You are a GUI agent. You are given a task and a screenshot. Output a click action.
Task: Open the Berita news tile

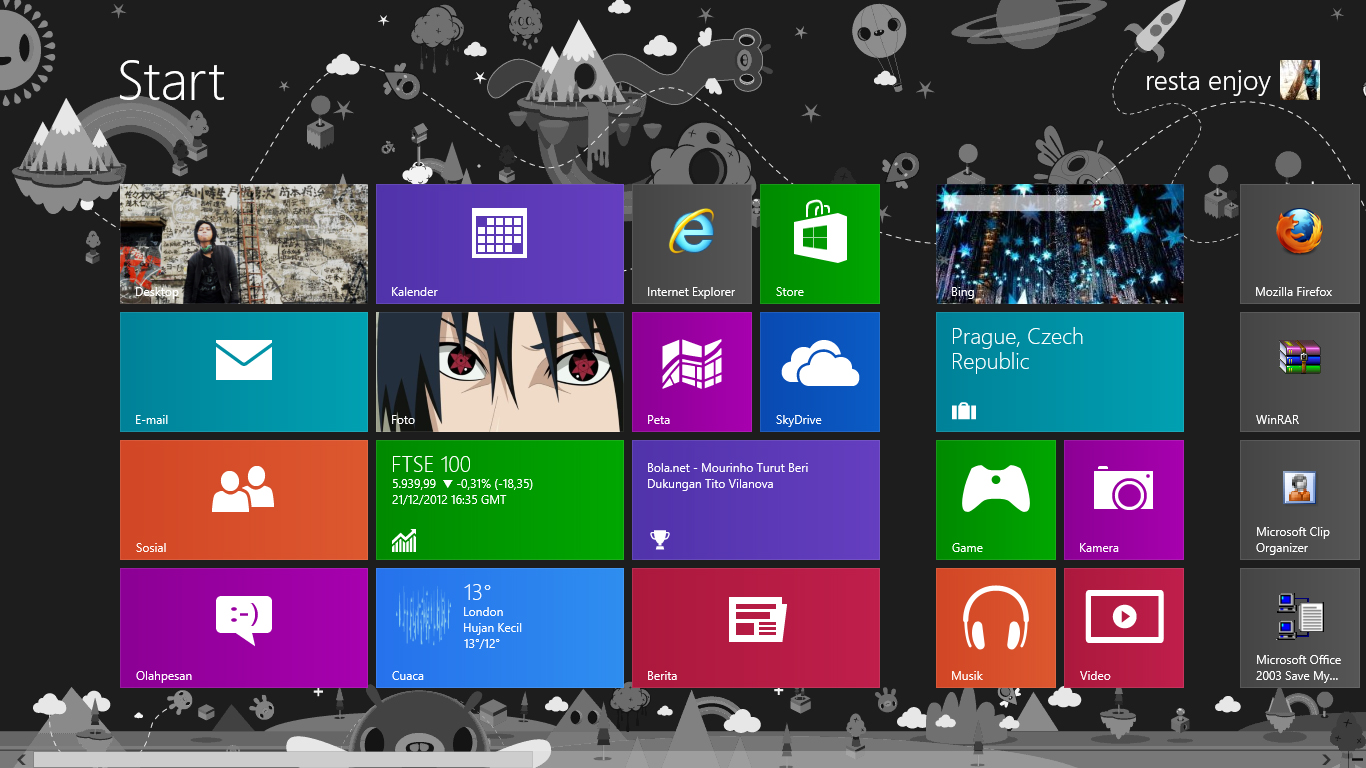tap(756, 628)
